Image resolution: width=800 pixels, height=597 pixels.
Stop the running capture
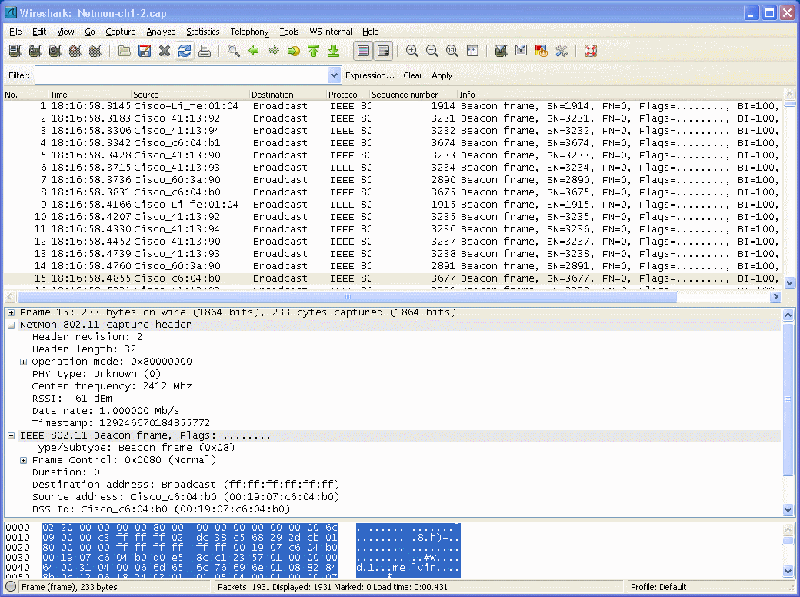pos(74,51)
